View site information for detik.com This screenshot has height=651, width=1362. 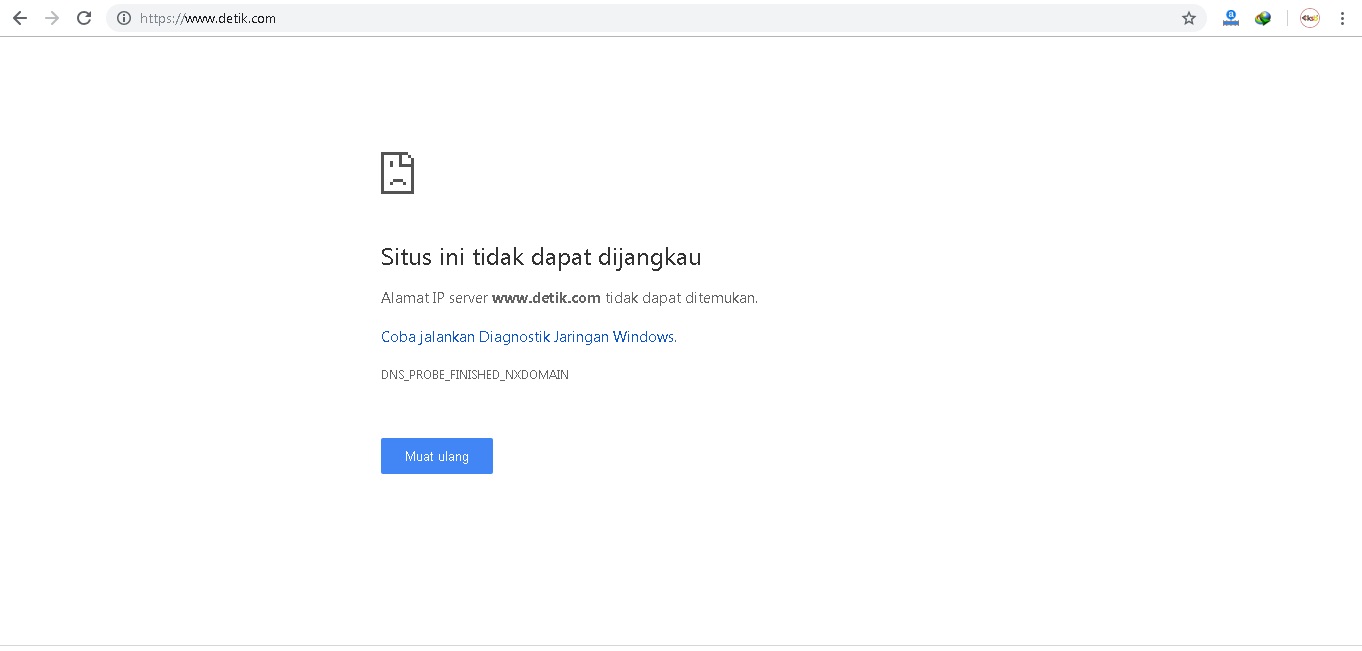124,18
